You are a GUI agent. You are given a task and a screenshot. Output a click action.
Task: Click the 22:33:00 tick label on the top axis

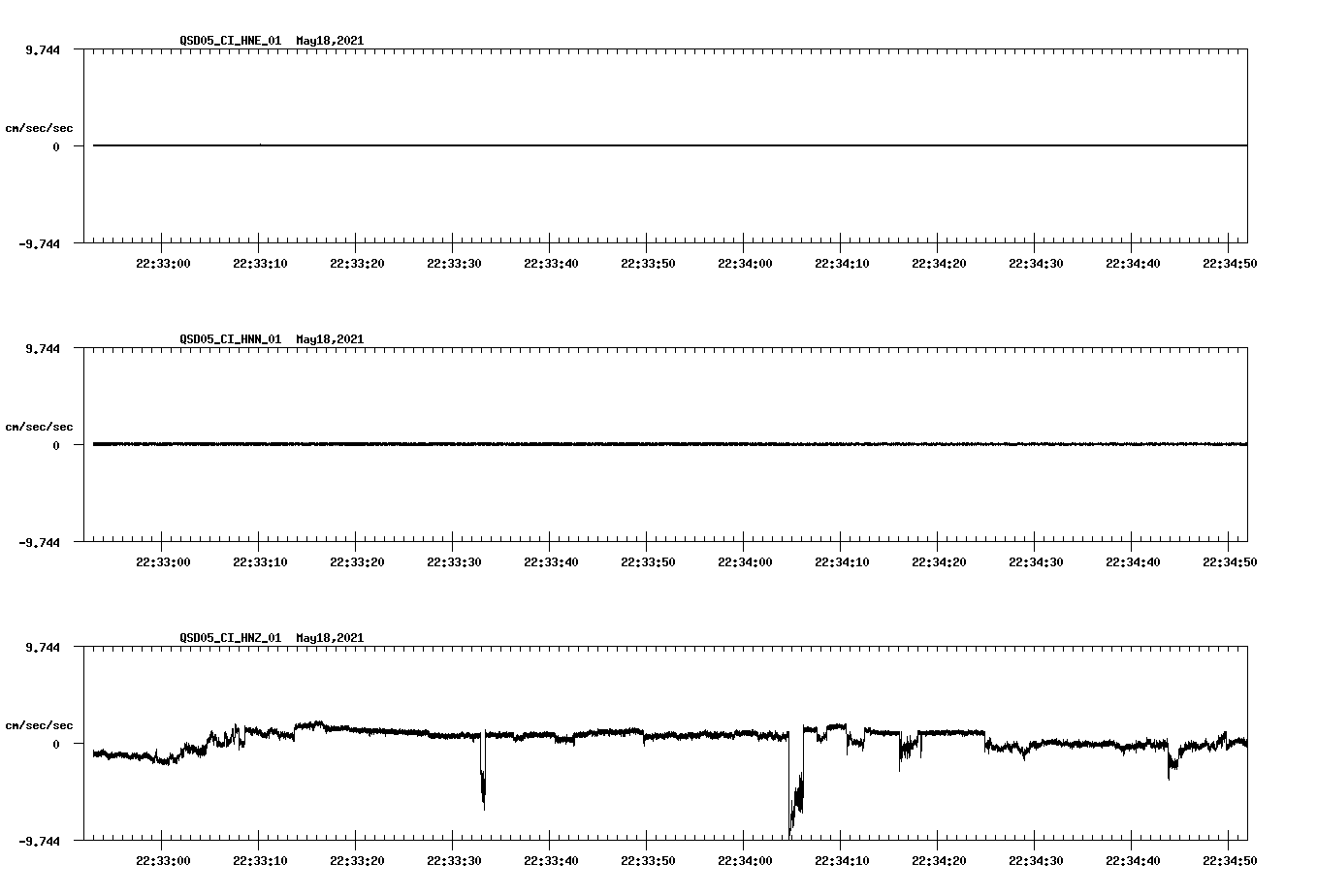point(162,261)
